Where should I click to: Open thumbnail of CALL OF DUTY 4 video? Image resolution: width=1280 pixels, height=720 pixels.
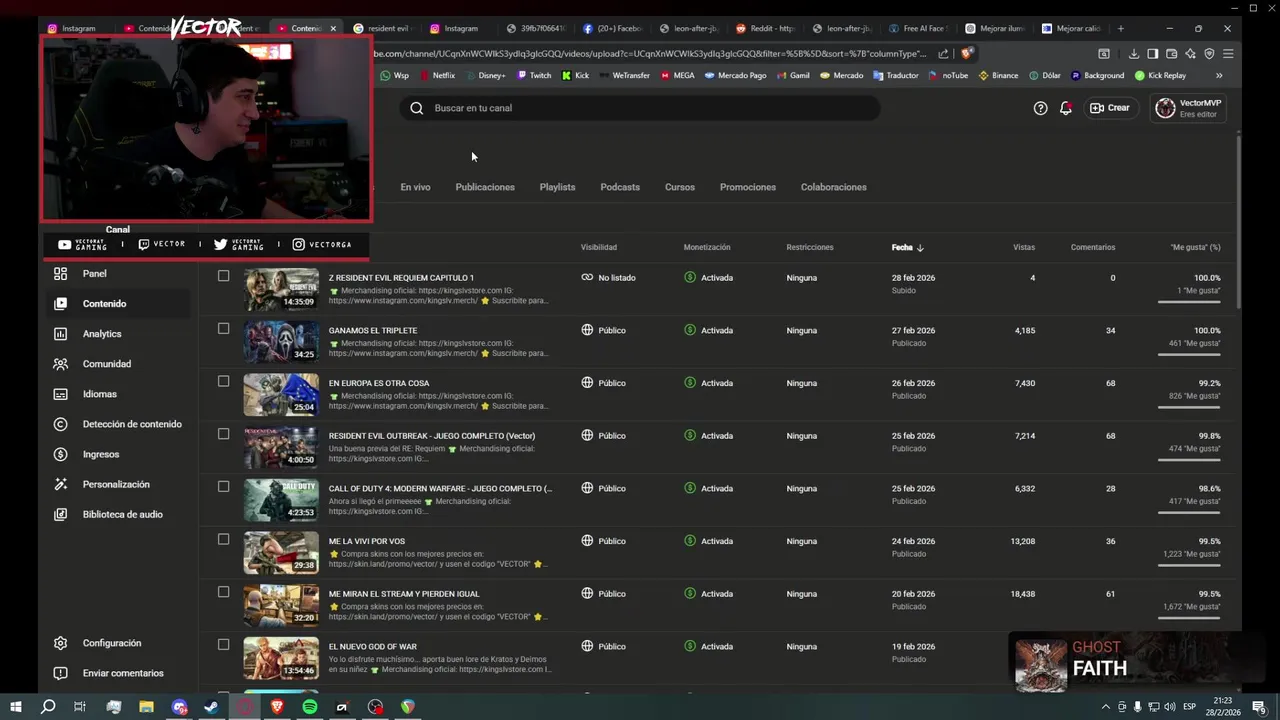tap(281, 500)
